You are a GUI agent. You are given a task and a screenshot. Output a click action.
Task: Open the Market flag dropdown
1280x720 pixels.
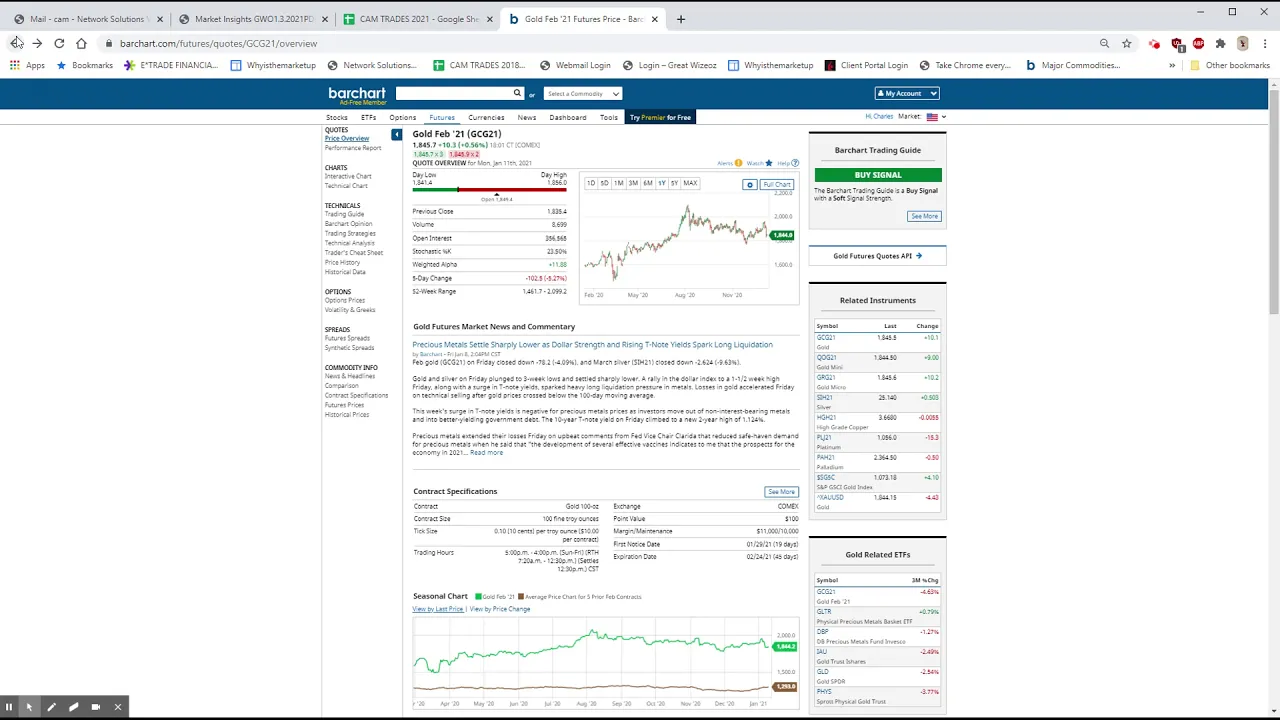click(x=935, y=117)
